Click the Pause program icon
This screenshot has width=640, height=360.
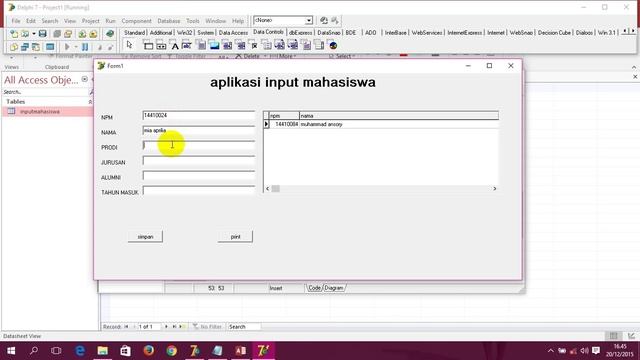point(85,47)
